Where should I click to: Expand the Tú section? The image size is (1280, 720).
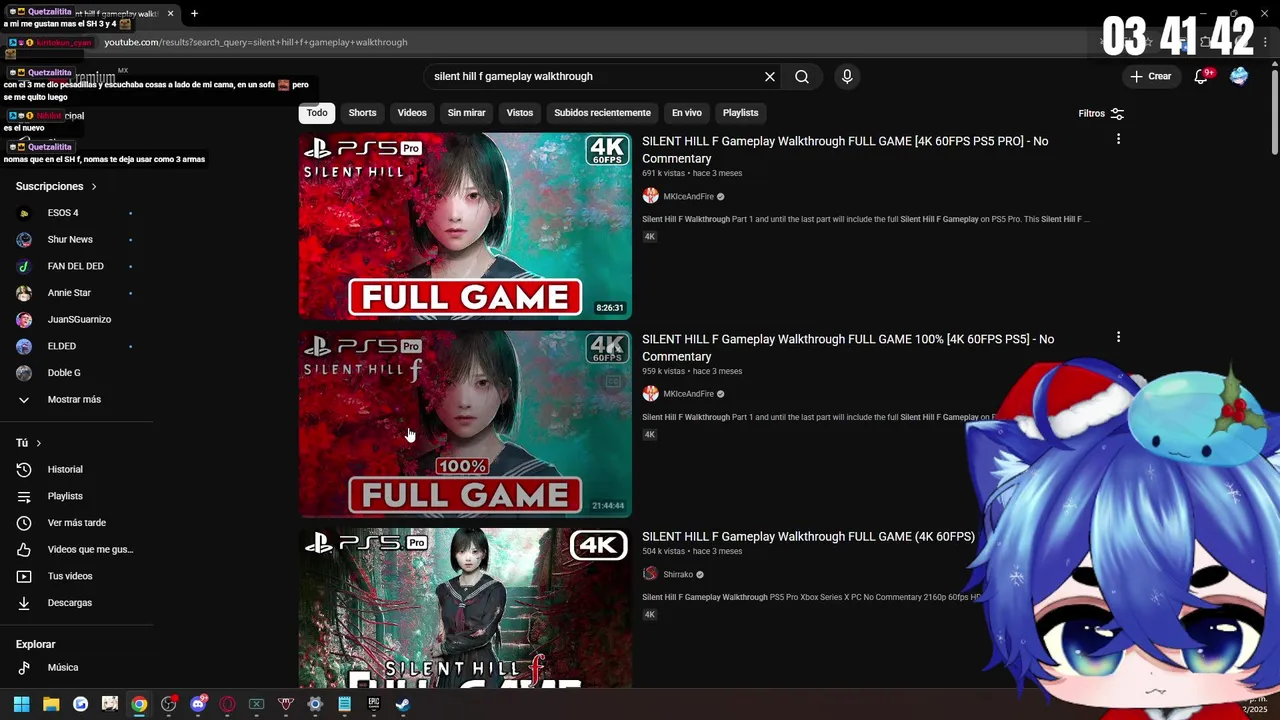coord(29,443)
